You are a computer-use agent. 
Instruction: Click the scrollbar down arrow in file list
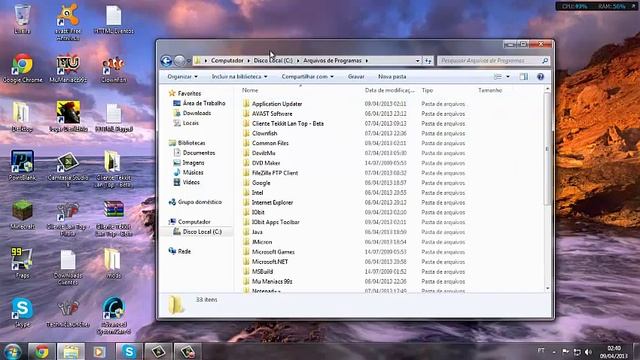pos(547,288)
